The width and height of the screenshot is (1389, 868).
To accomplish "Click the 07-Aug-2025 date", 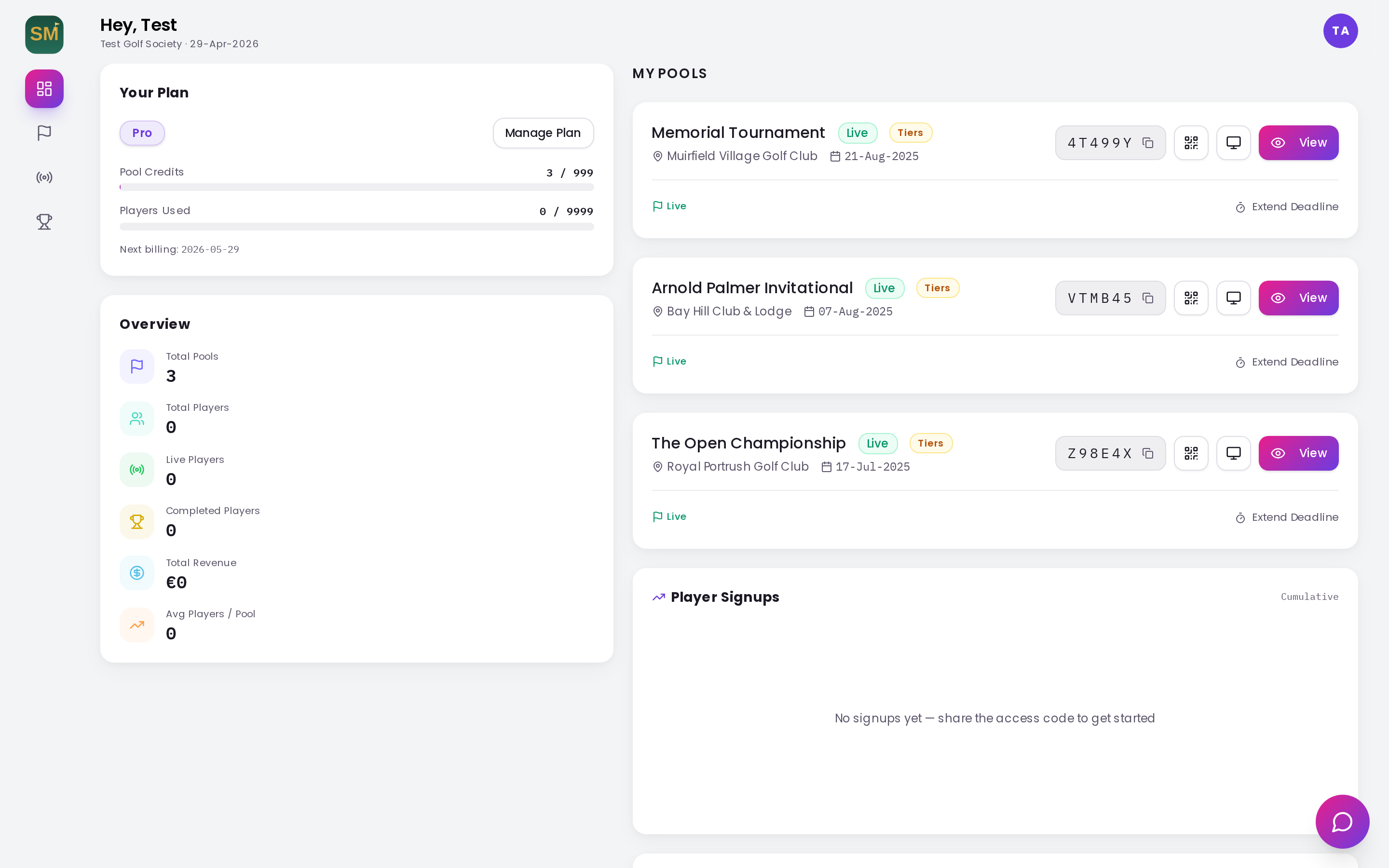I will click(848, 312).
